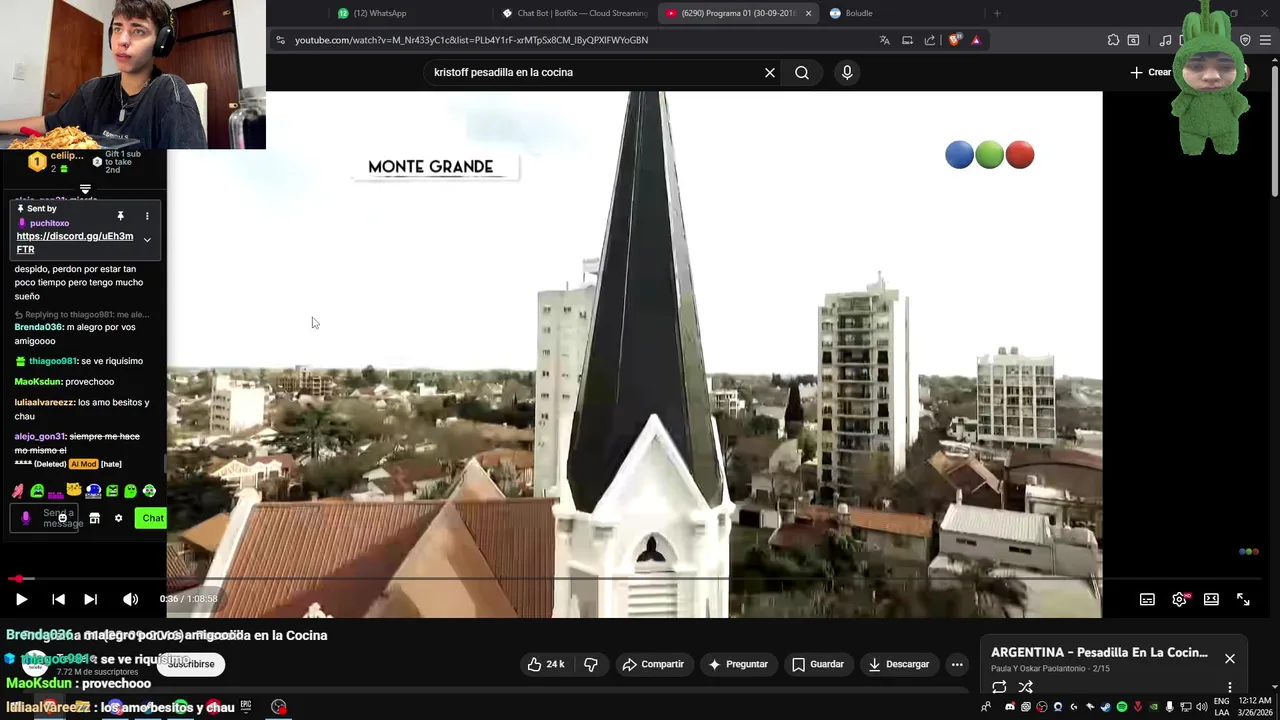Click the Chat send button
Image resolution: width=1280 pixels, height=720 pixels.
click(x=153, y=518)
